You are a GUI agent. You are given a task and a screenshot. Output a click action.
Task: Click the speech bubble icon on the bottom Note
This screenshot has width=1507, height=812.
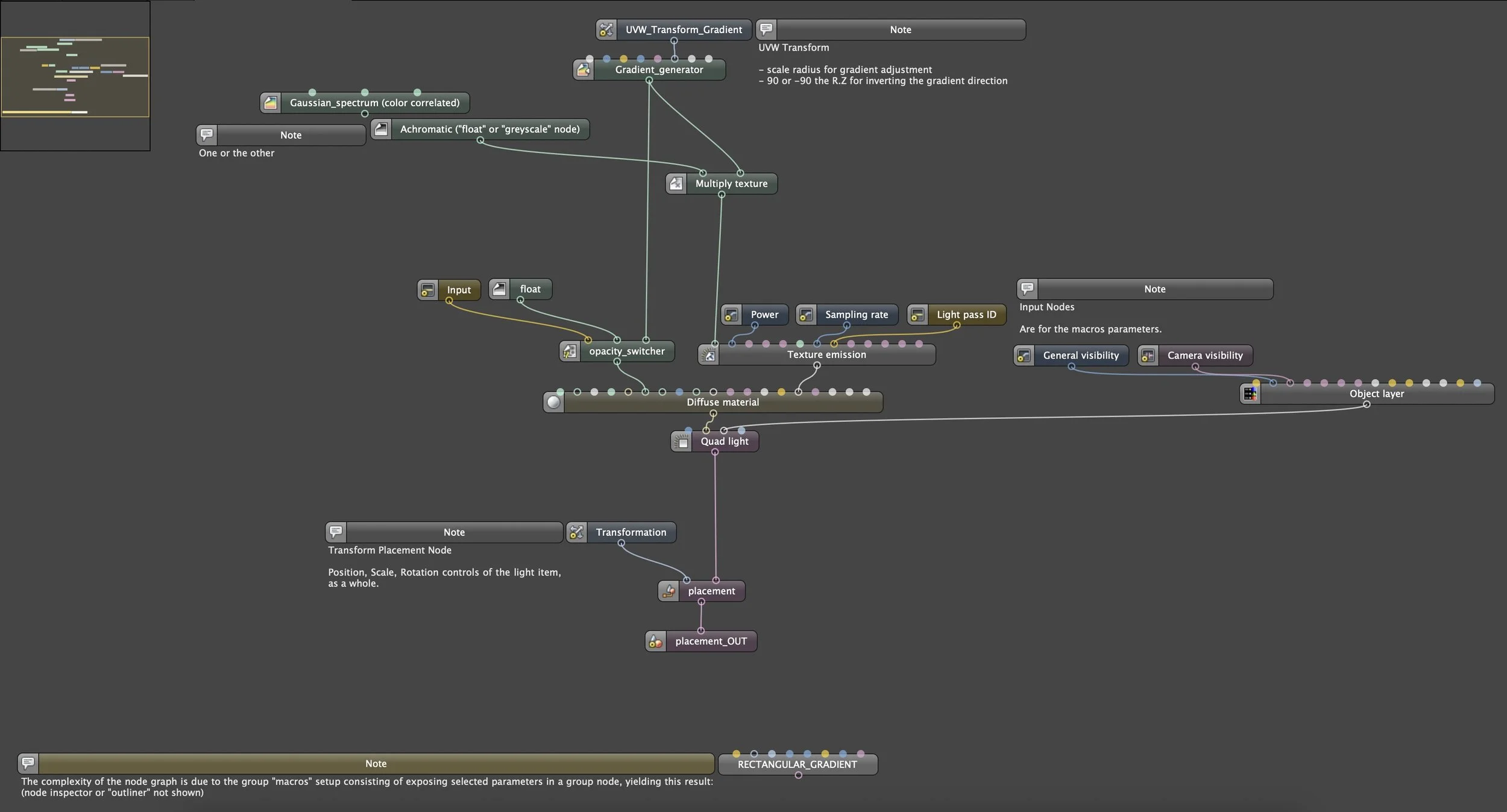pyautogui.click(x=28, y=763)
